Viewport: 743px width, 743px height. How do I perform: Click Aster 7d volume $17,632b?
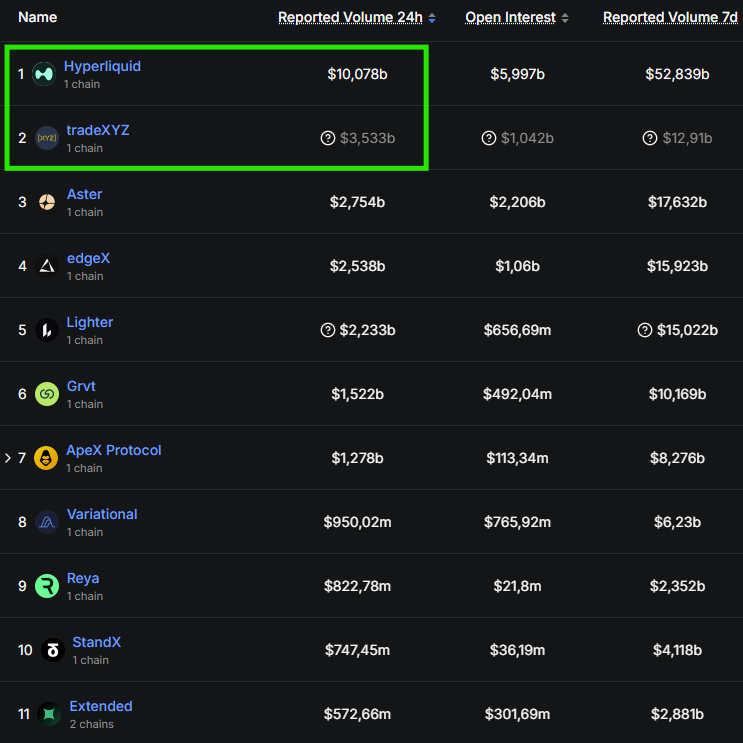[677, 202]
